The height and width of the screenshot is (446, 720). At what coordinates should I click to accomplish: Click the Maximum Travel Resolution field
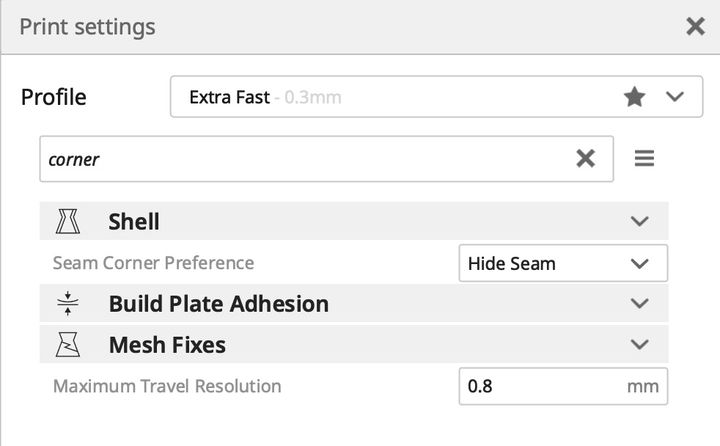540,386
